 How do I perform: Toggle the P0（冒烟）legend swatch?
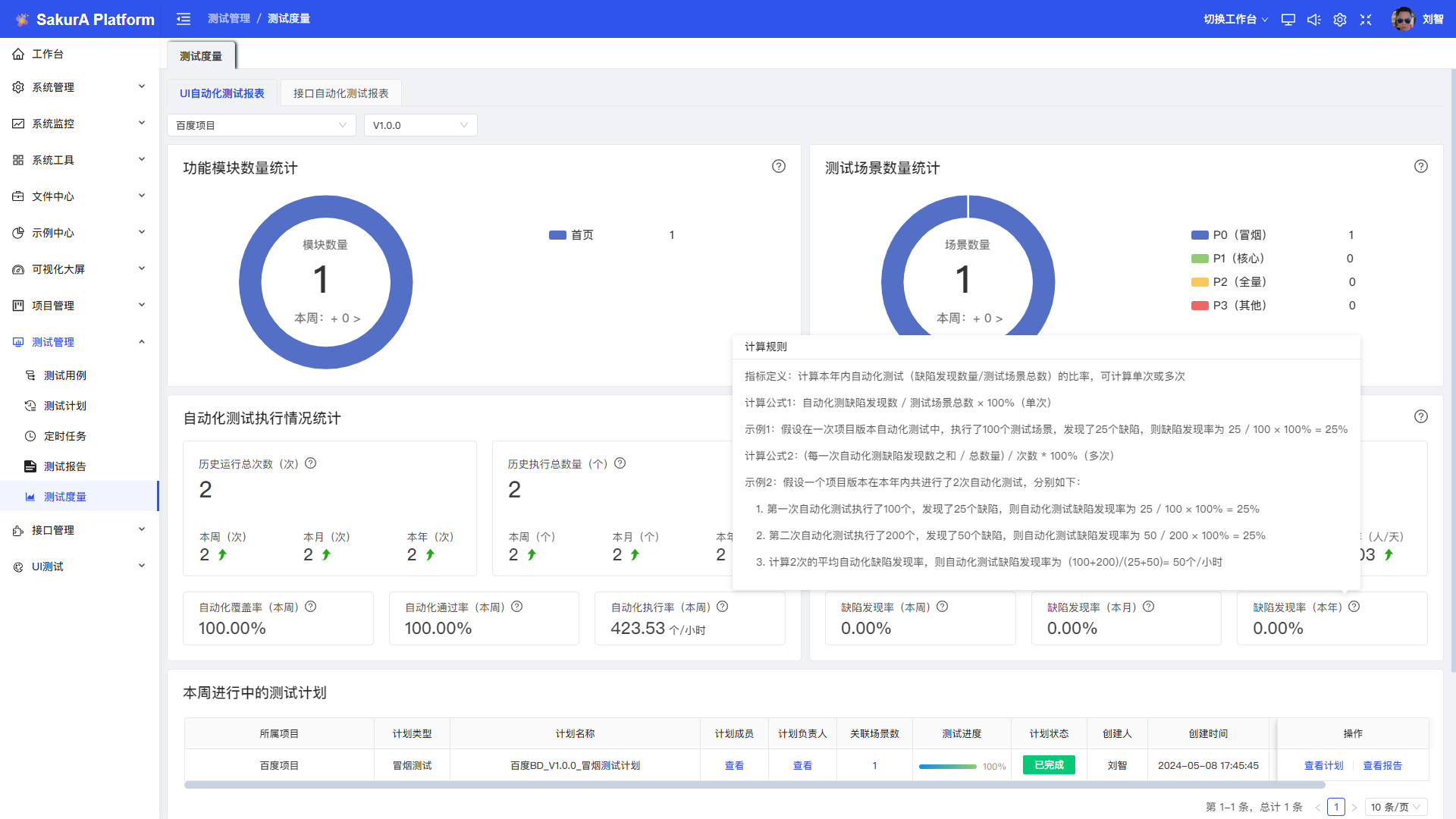pos(1200,235)
